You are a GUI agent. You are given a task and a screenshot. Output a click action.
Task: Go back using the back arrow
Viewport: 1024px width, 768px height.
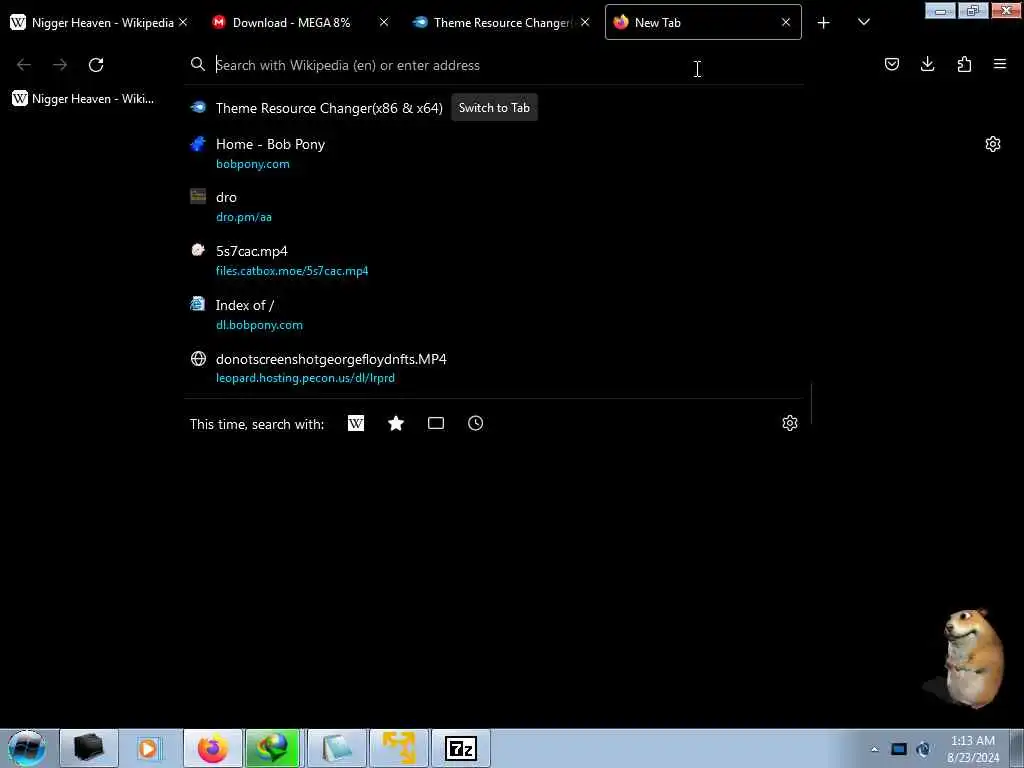coord(24,65)
